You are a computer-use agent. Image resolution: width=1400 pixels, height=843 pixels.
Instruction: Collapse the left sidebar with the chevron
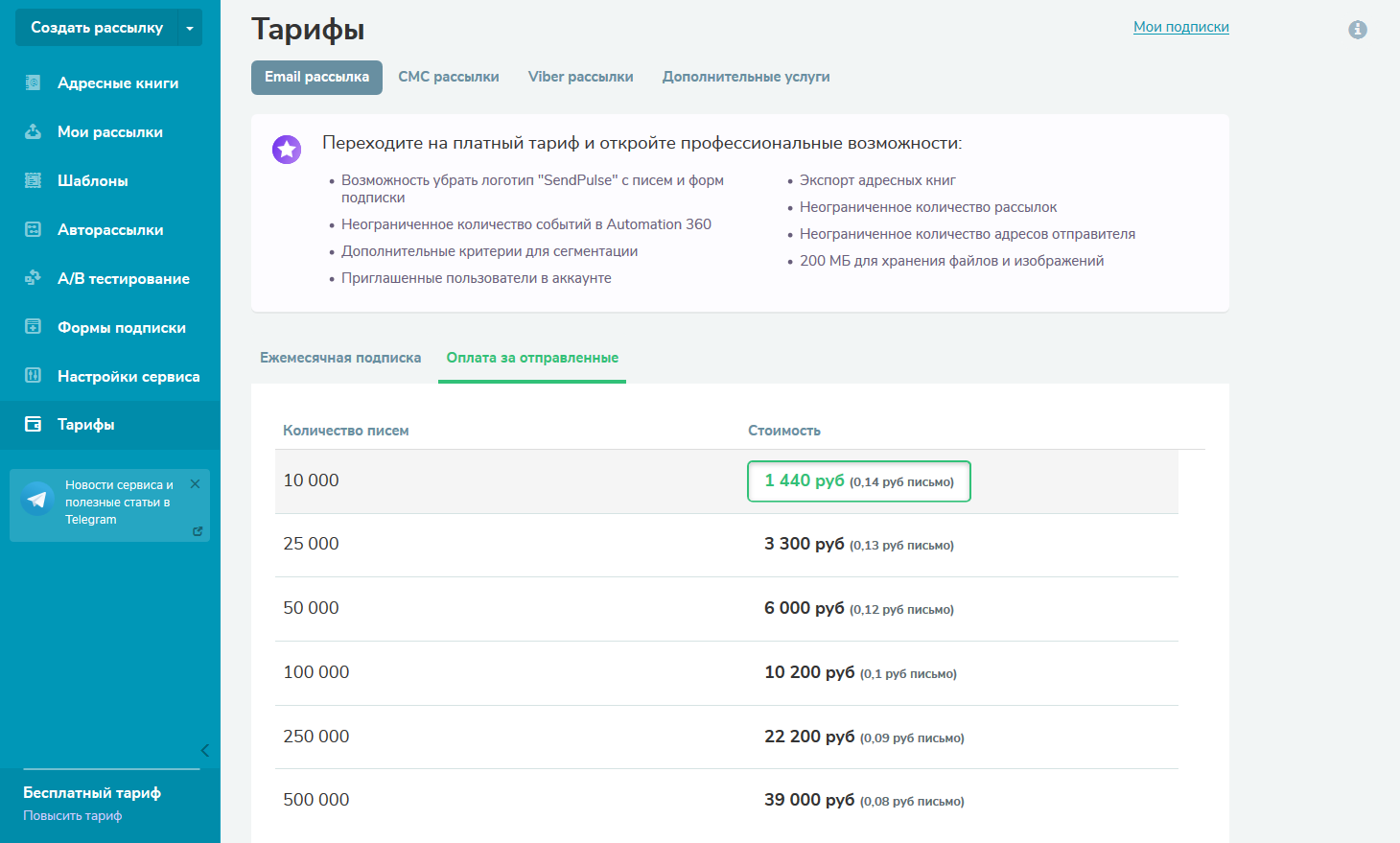(204, 750)
